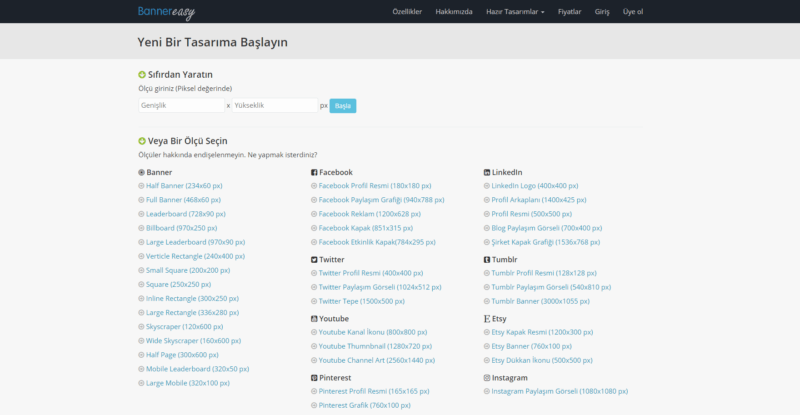Click the green plus icon beside Veya Bir Ölçü Seçin
This screenshot has width=800, height=415.
pos(142,141)
